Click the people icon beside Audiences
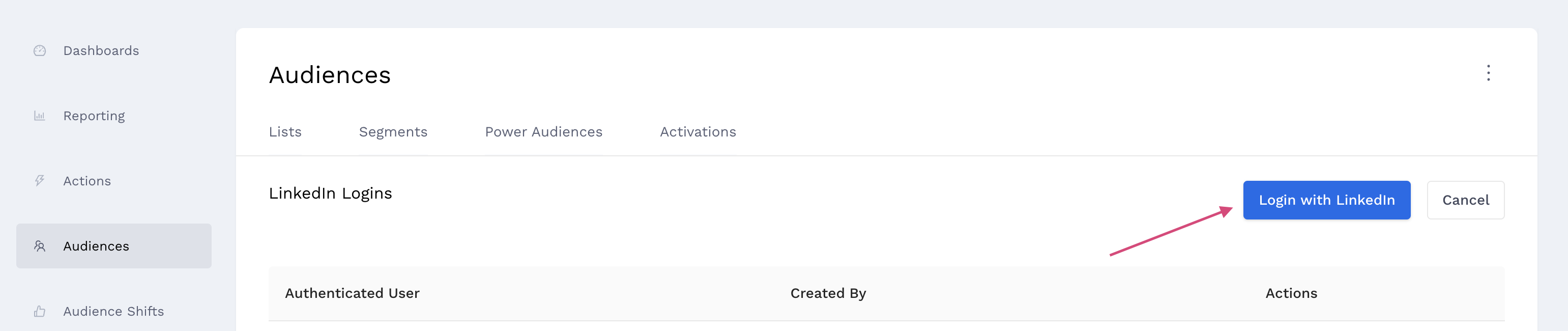 click(x=40, y=246)
